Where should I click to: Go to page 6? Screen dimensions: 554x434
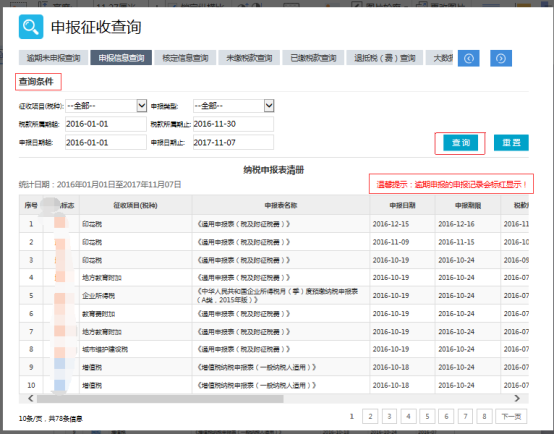446,416
